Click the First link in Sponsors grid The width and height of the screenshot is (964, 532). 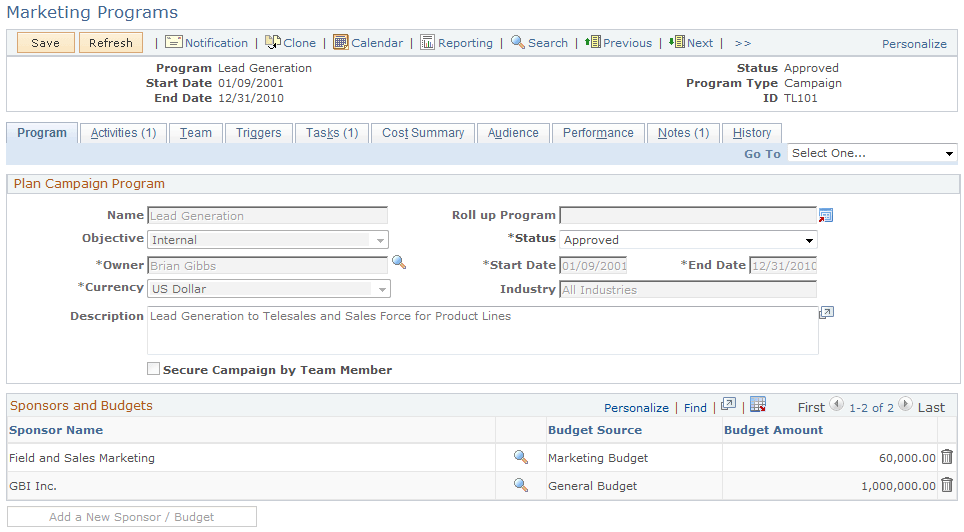point(811,407)
